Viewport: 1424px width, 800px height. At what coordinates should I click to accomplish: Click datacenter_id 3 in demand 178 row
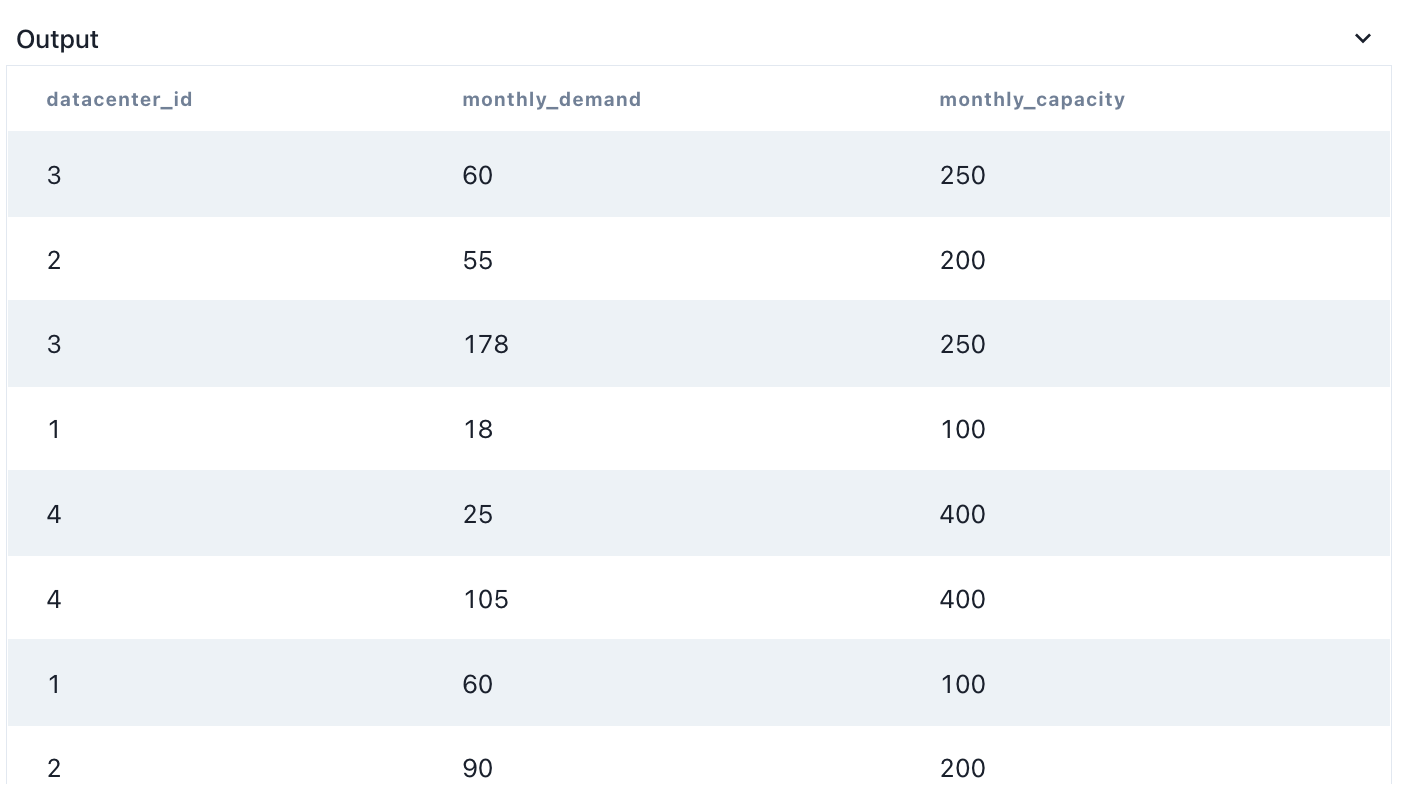[54, 344]
